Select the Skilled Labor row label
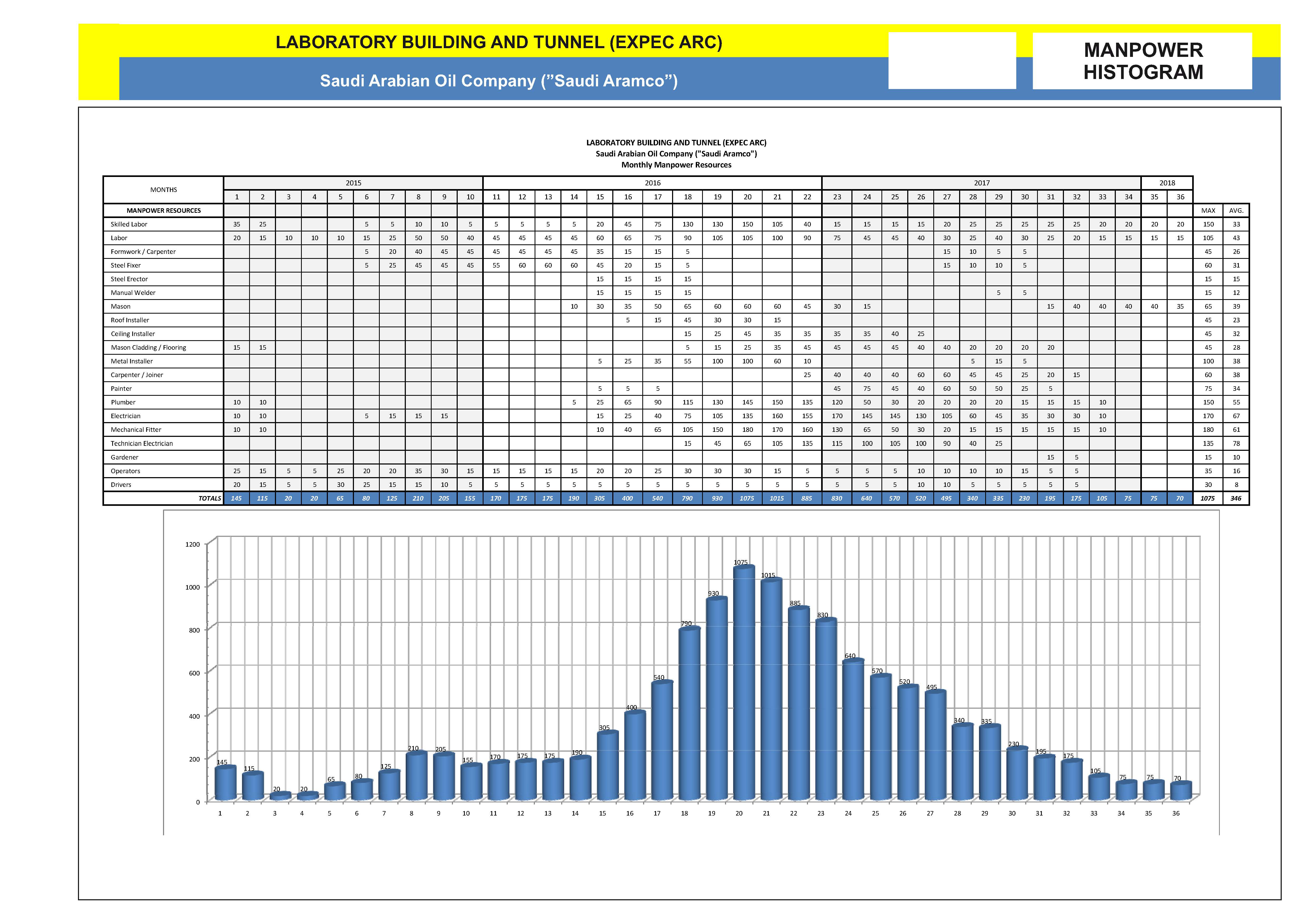 [129, 224]
